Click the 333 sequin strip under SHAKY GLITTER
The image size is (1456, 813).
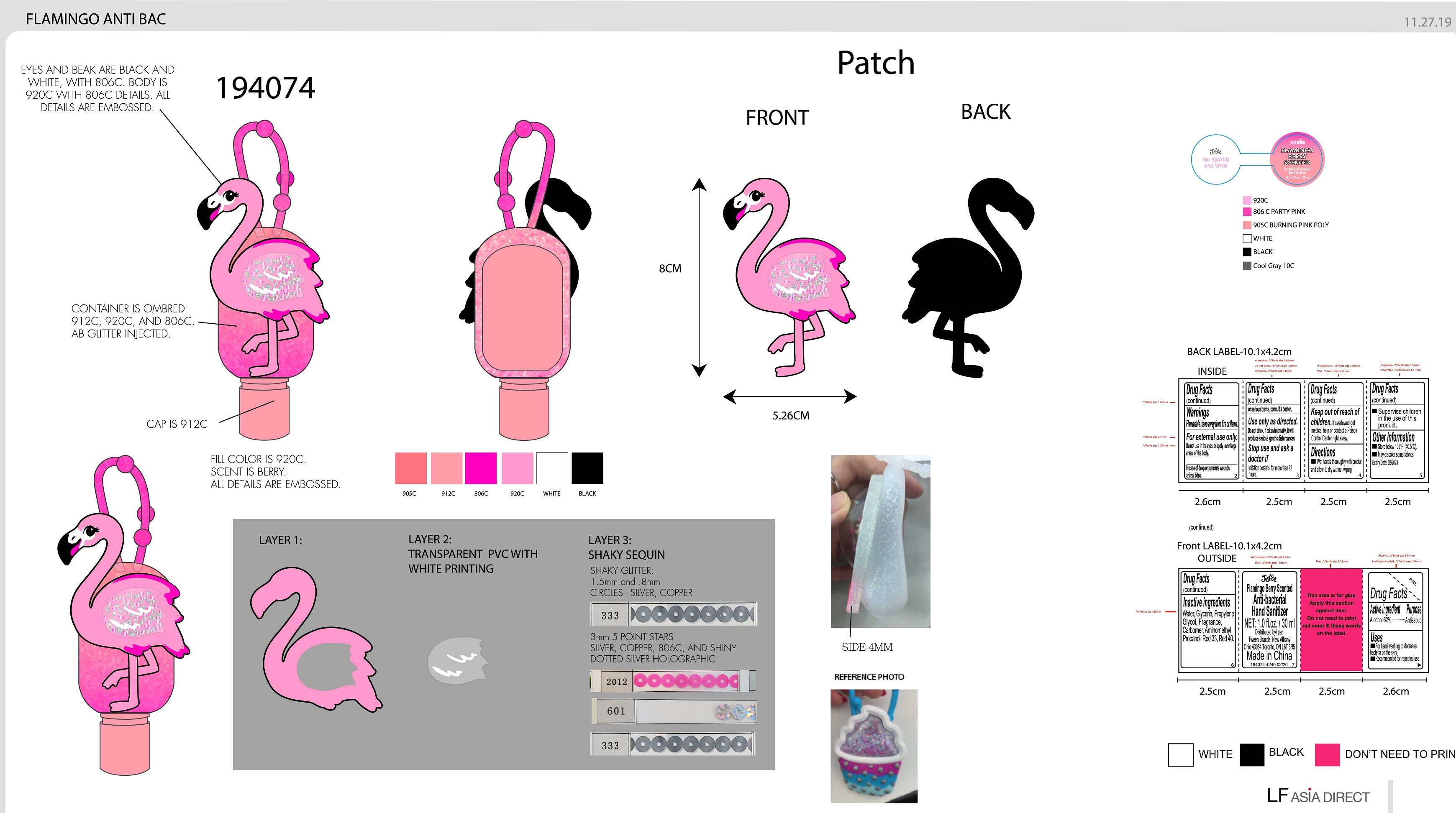(673, 614)
